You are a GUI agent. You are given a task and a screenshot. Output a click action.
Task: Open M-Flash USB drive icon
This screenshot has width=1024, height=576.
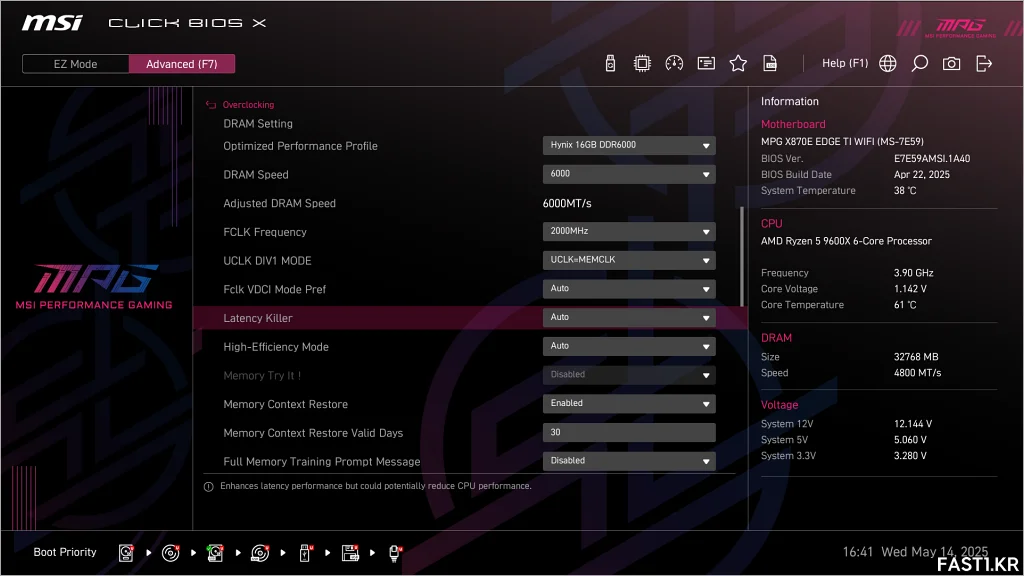(610, 63)
